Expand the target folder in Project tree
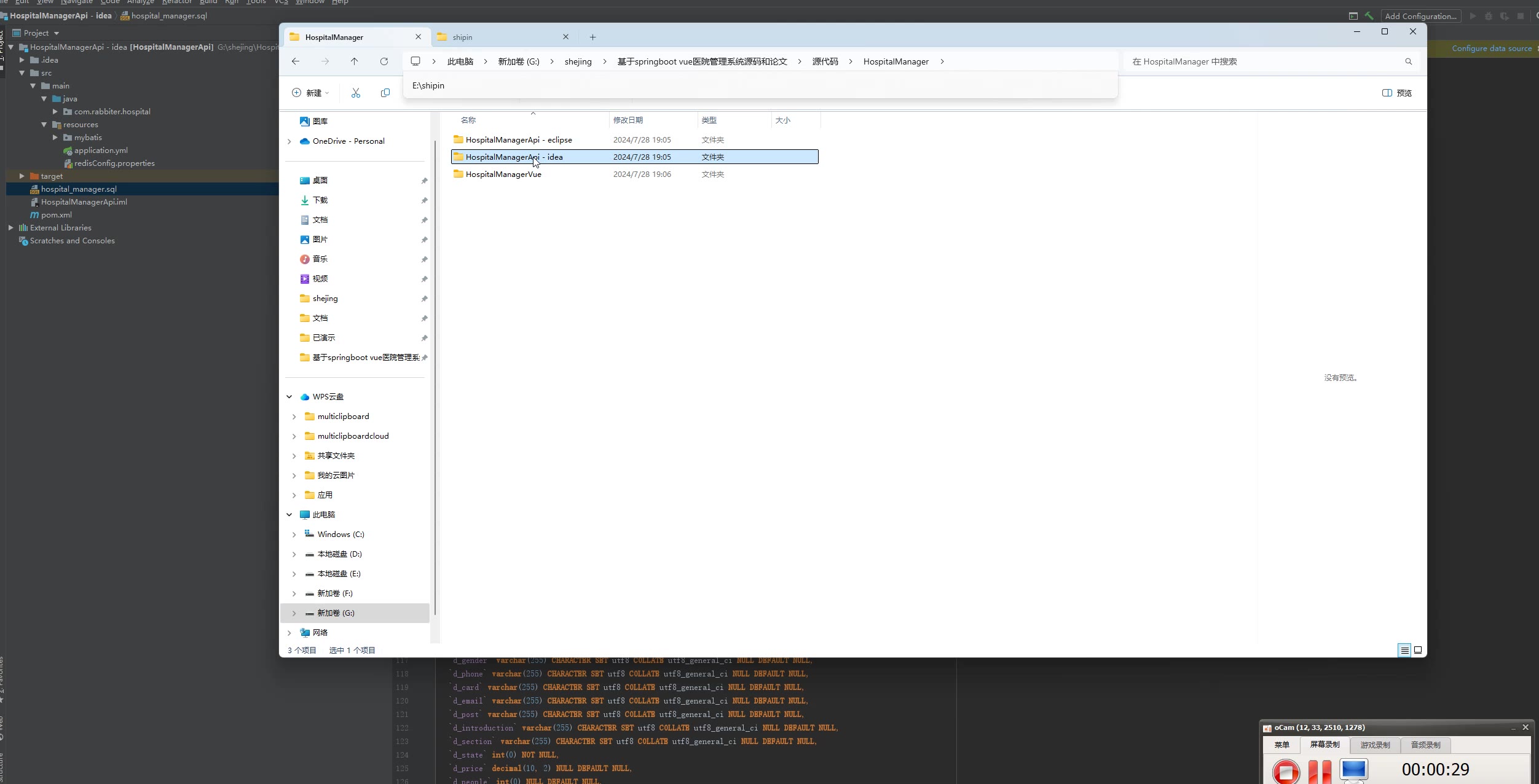 click(22, 176)
